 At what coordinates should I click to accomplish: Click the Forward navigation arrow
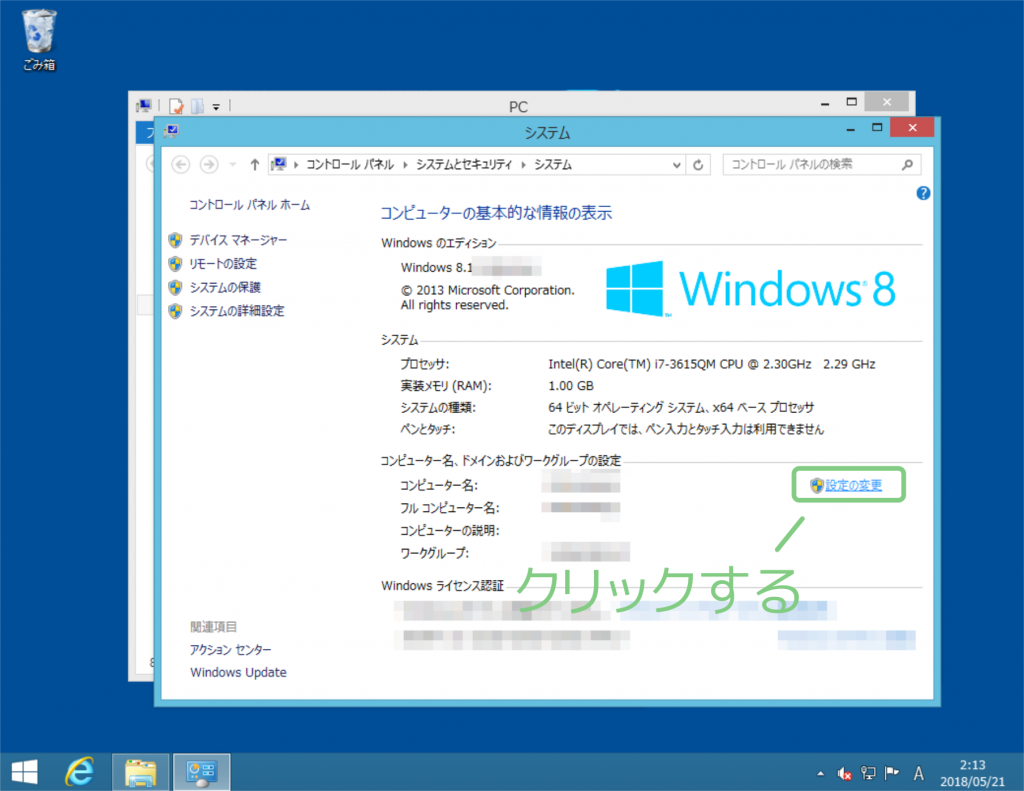pos(209,165)
